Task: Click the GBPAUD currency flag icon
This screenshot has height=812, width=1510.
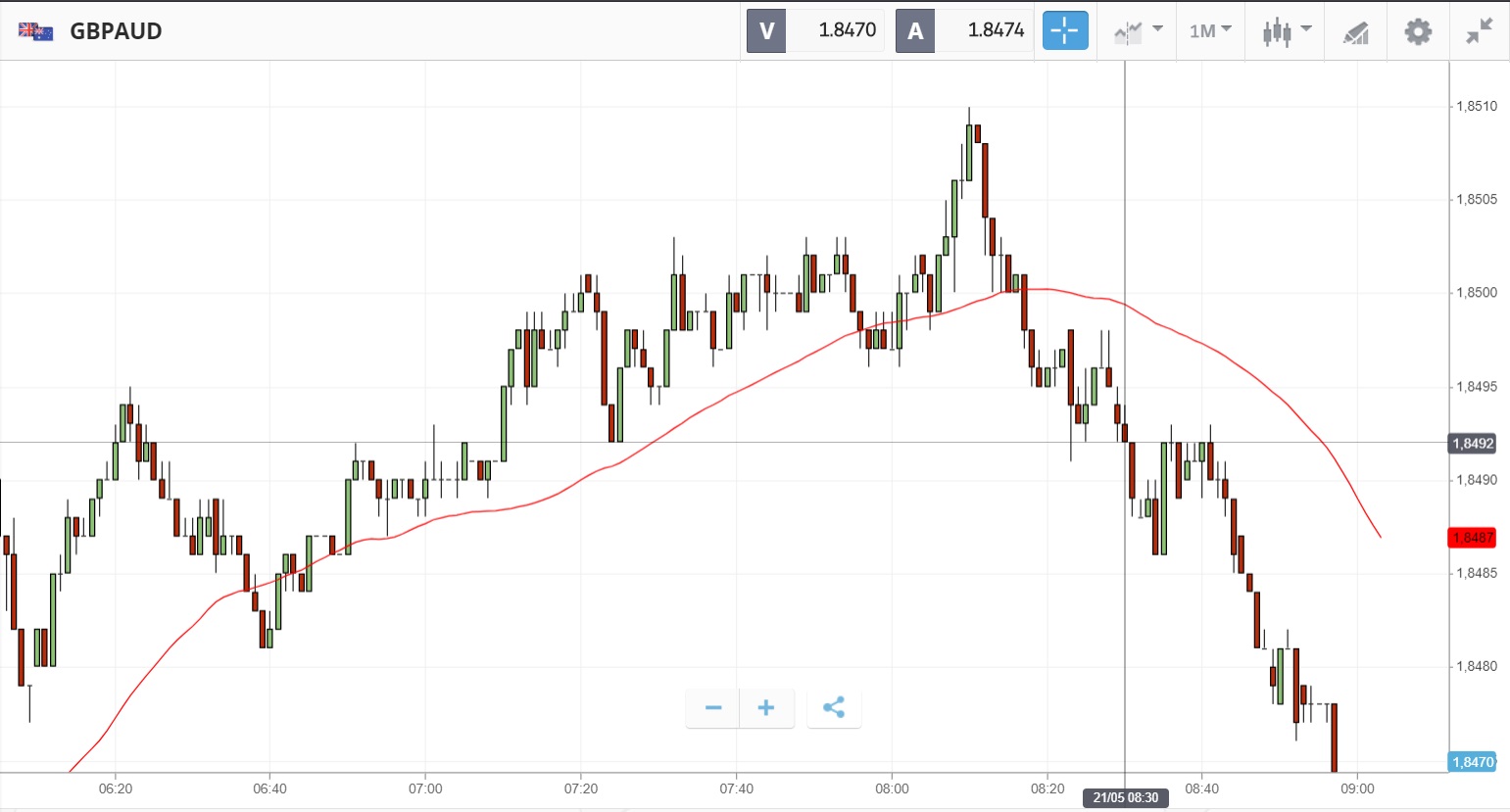Action: click(35, 31)
